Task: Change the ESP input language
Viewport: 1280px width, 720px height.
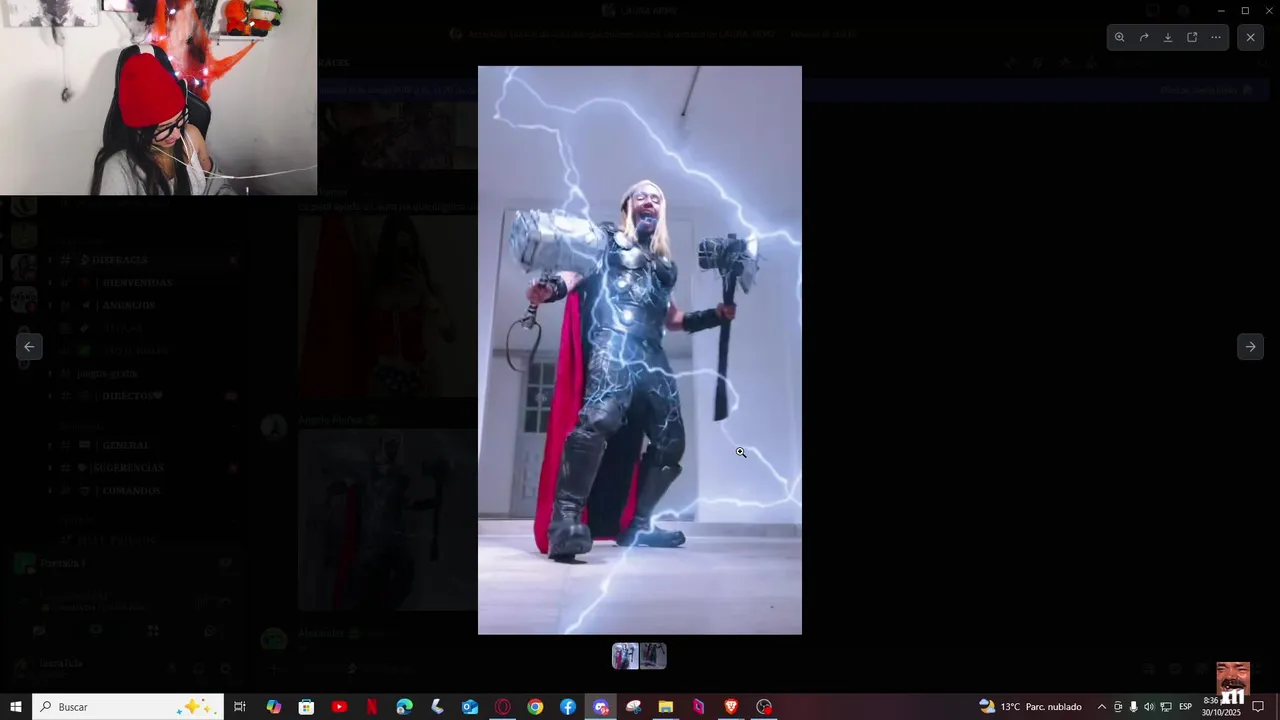Action: point(1186,707)
